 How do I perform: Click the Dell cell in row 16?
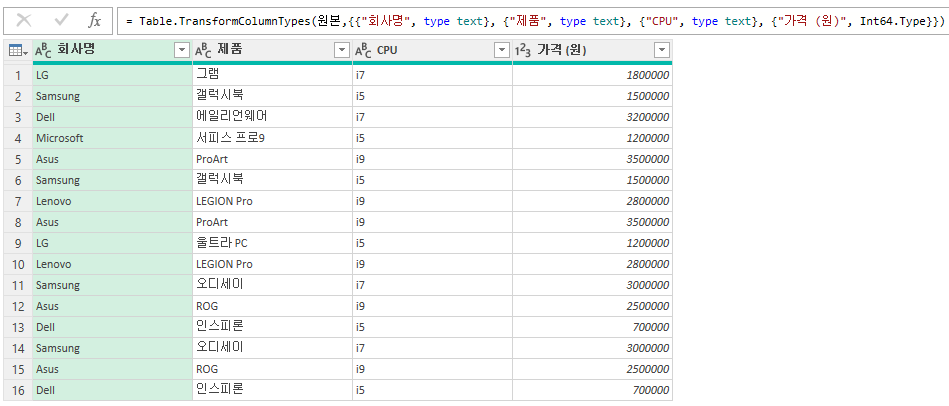pyautogui.click(x=113, y=390)
